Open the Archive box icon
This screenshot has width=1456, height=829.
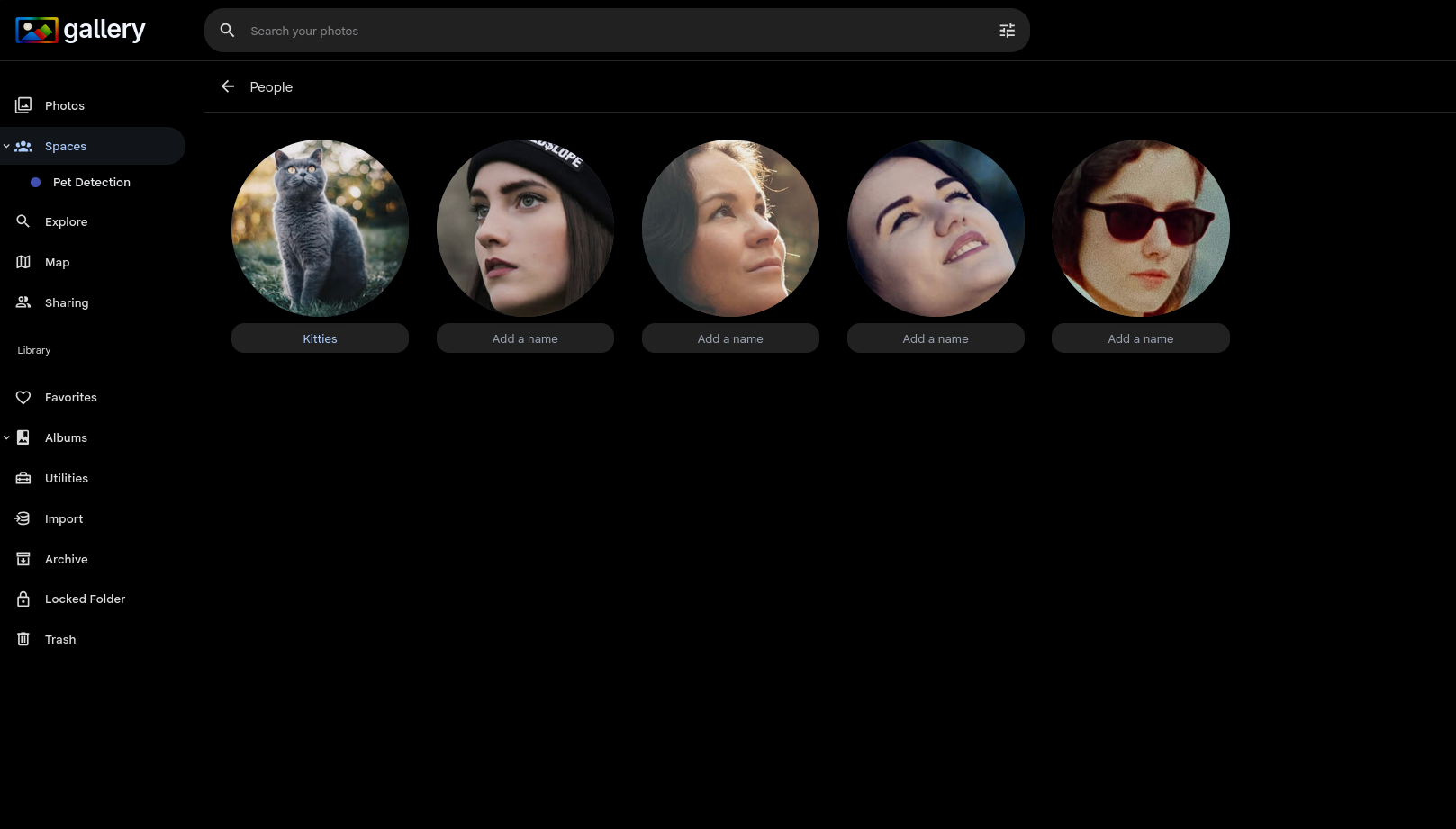click(x=23, y=559)
